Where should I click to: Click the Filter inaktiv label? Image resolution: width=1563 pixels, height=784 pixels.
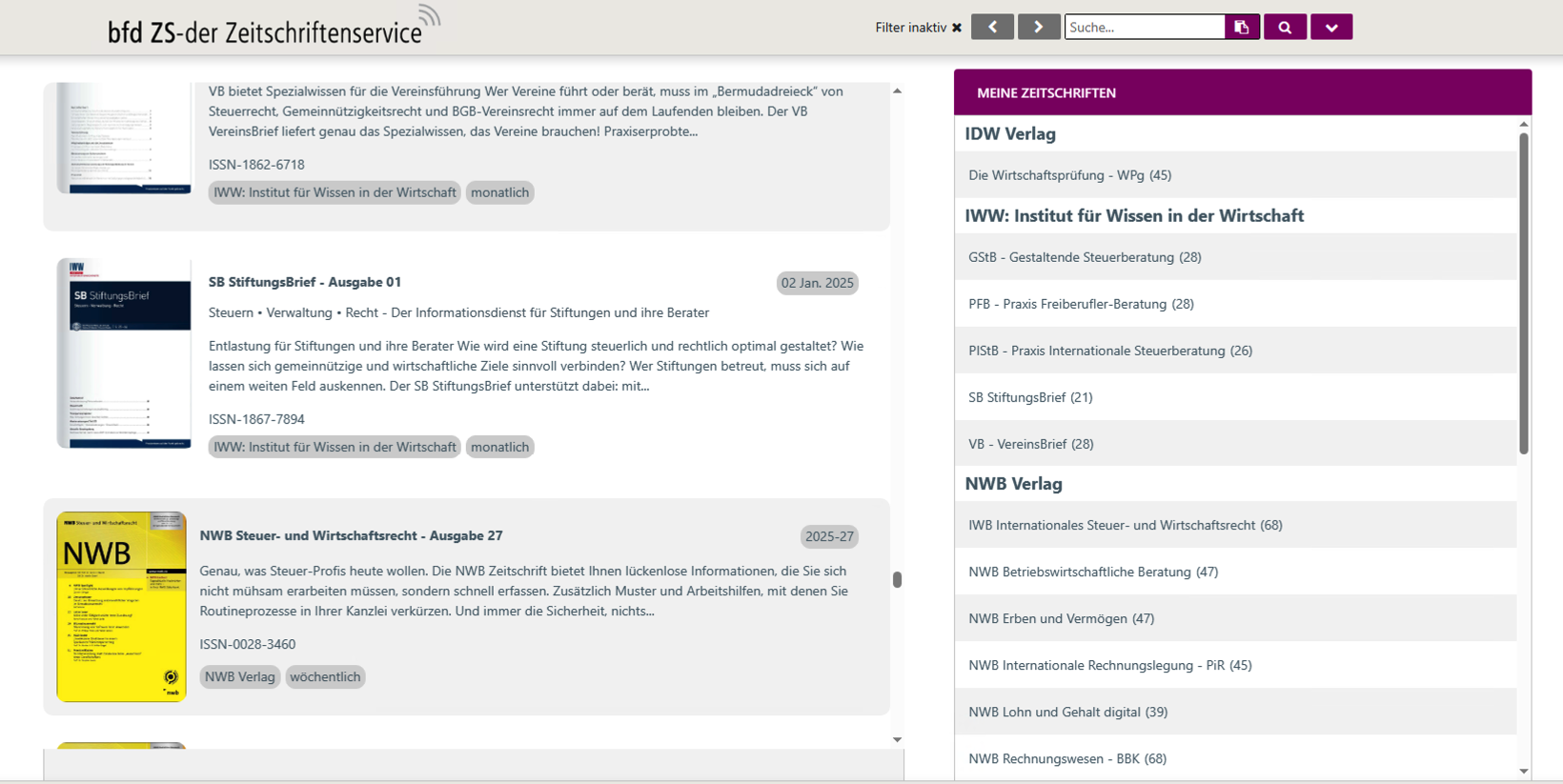click(x=910, y=28)
